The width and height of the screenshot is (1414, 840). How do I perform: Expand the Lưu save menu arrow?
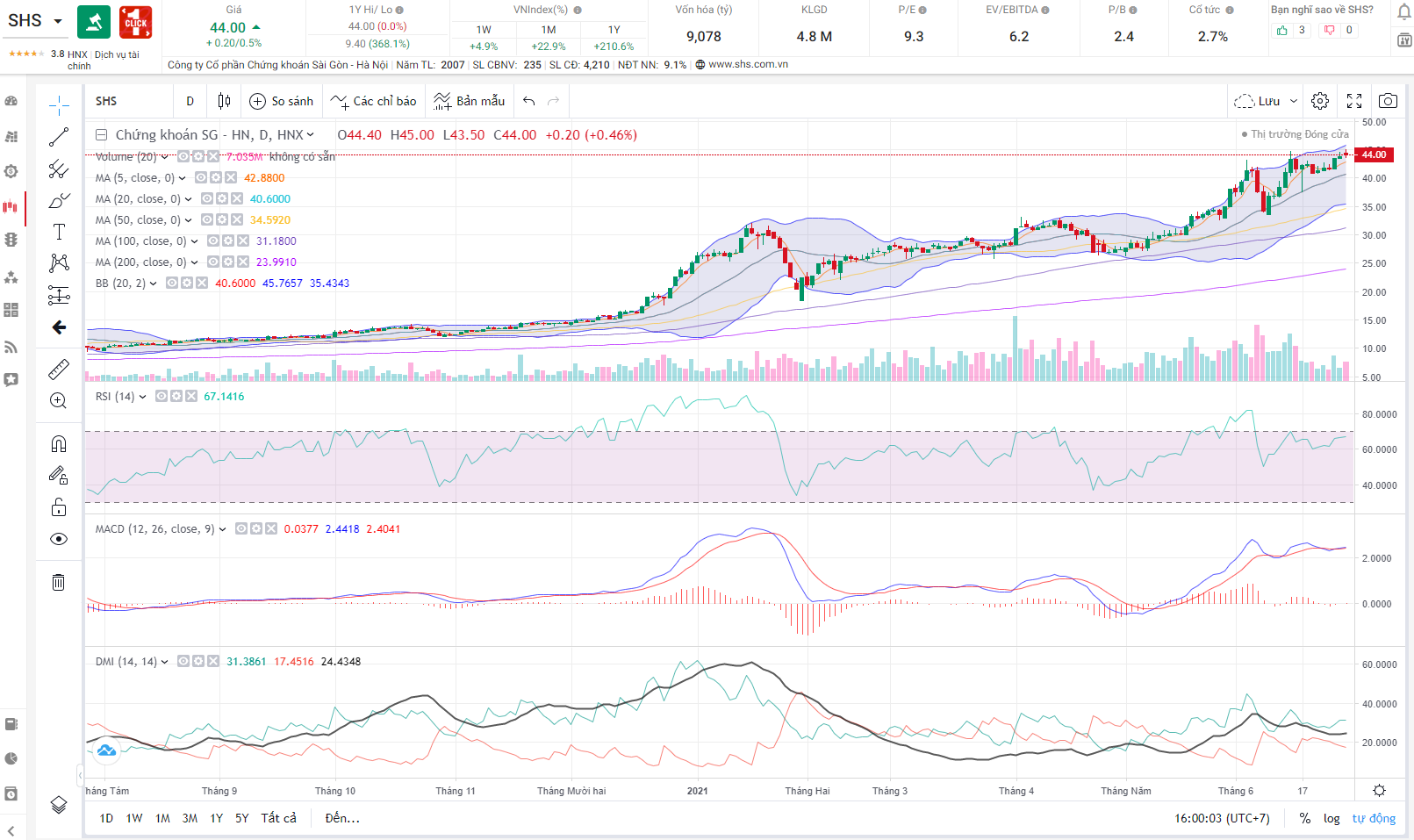coord(1293,102)
